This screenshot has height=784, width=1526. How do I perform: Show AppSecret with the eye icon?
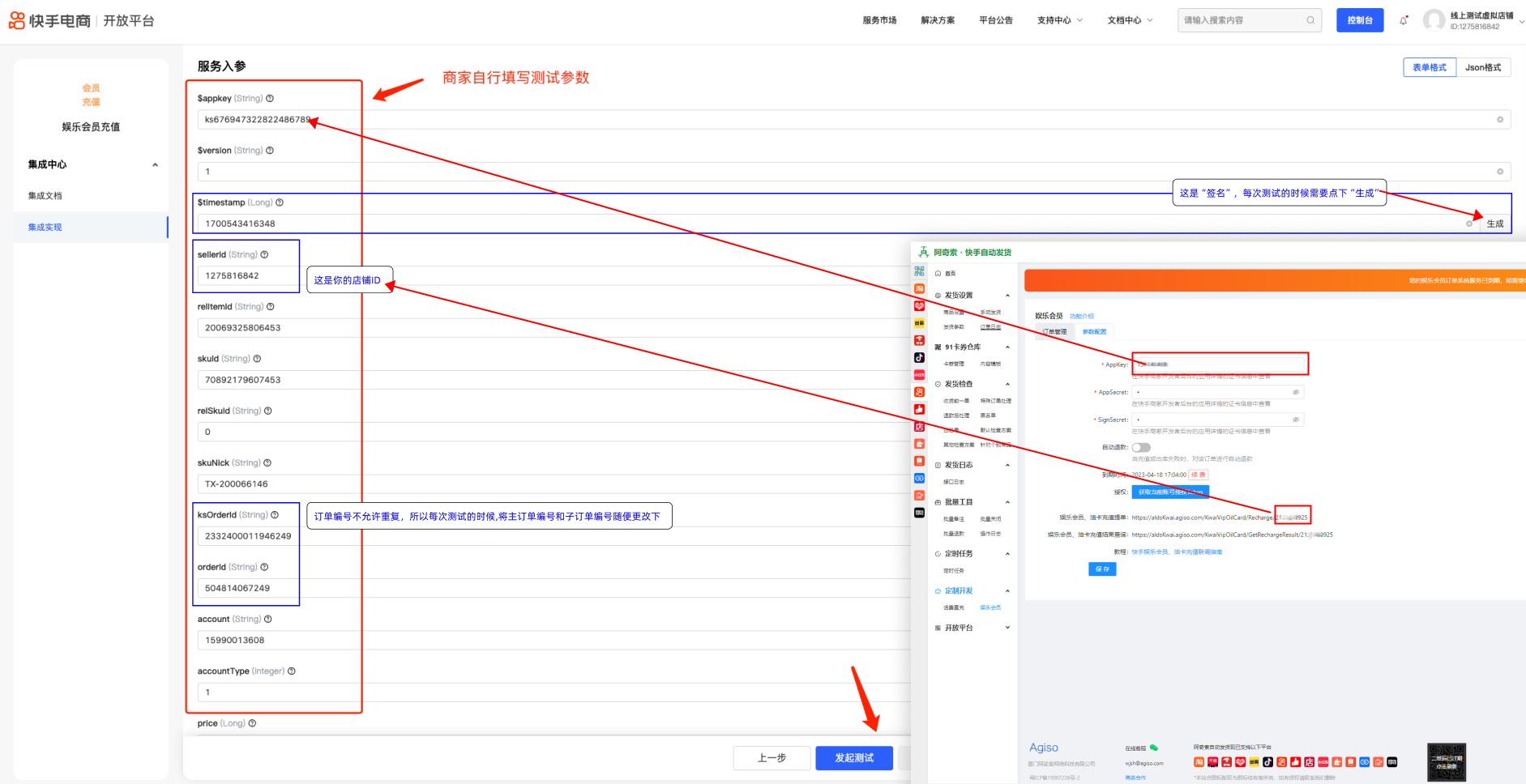click(1296, 392)
